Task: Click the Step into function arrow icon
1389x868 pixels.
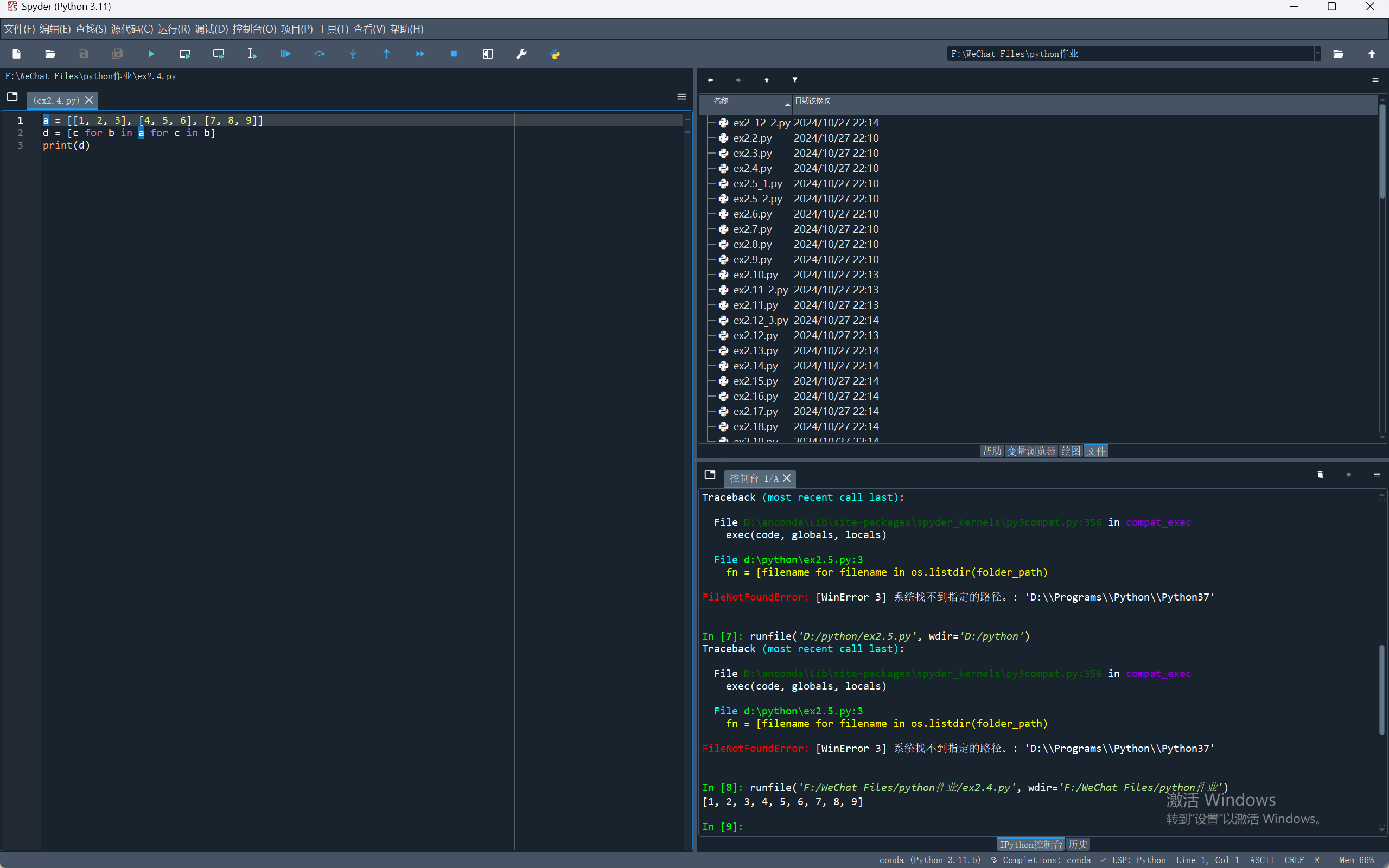Action: [x=353, y=54]
